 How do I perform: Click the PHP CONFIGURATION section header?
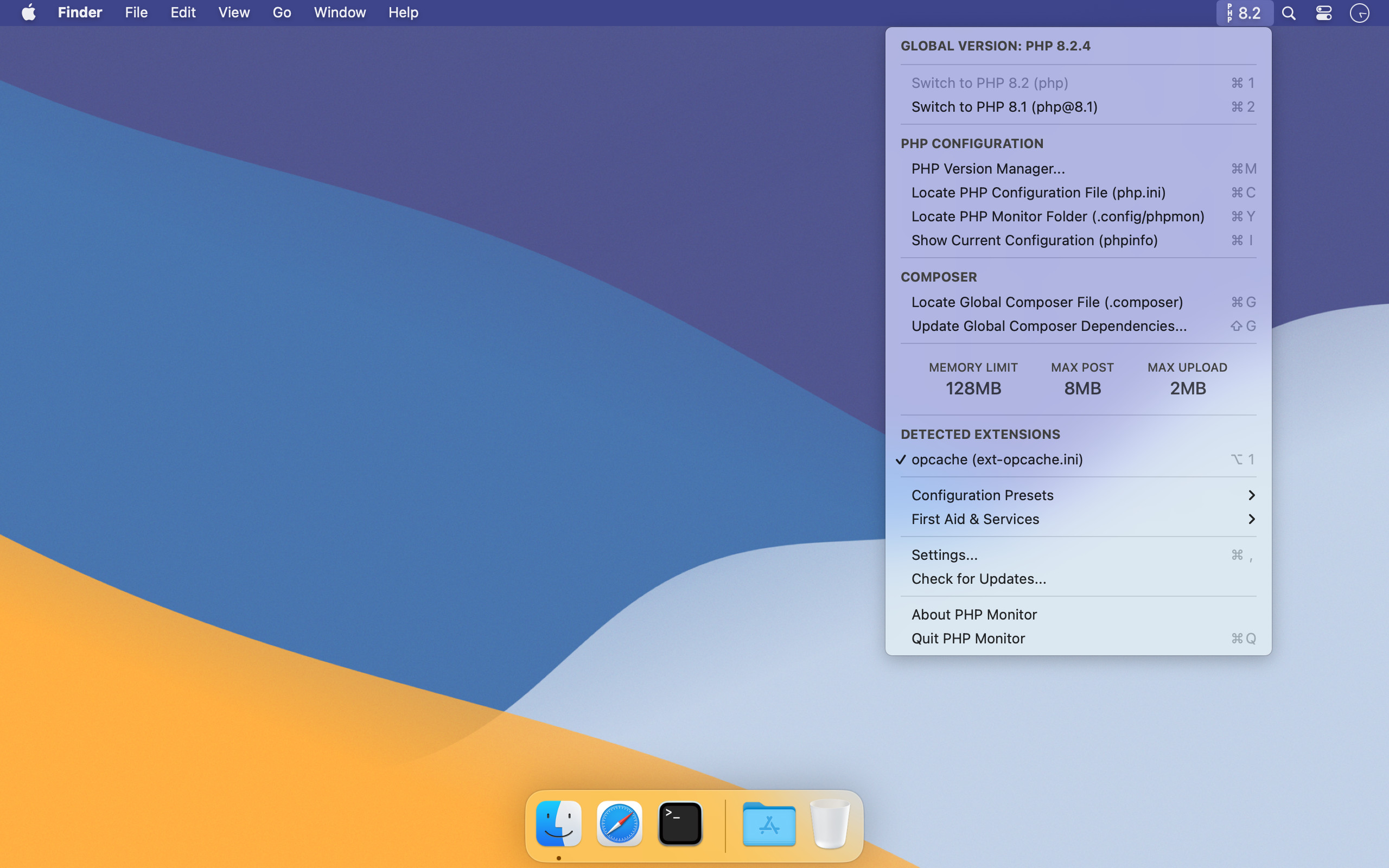tap(972, 144)
